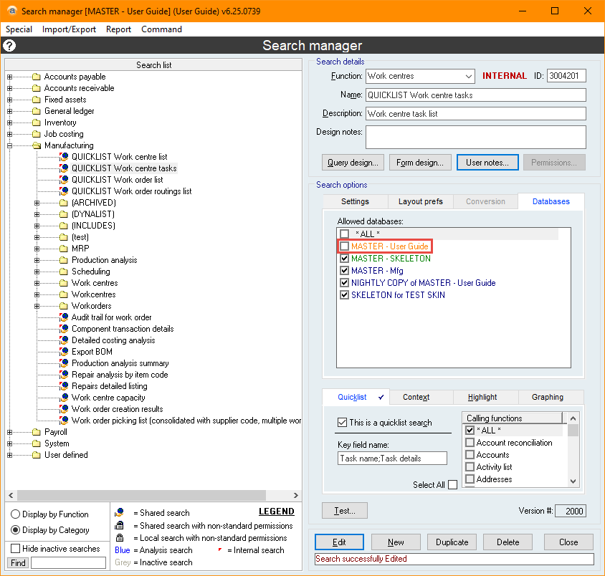This screenshot has width=605, height=576.
Task: Click the Production analysis summary search icon
Action: click(64, 363)
